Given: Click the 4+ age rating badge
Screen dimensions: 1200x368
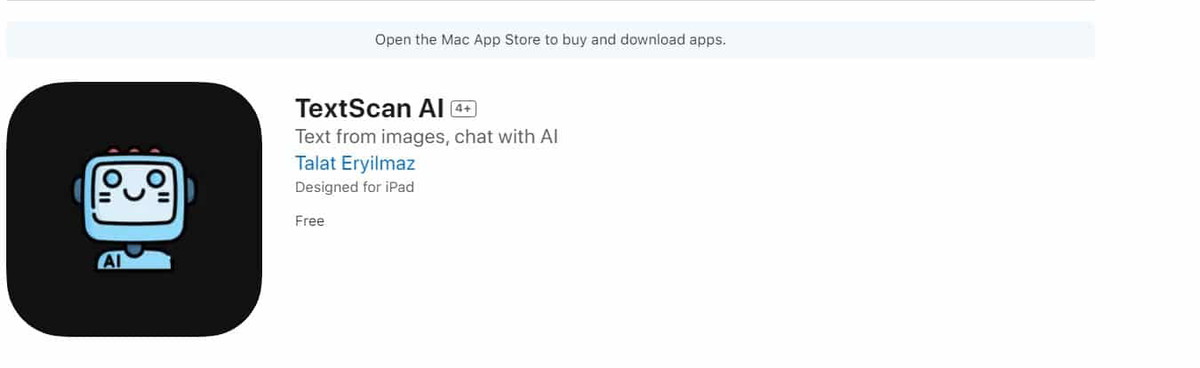Looking at the screenshot, I should (464, 108).
